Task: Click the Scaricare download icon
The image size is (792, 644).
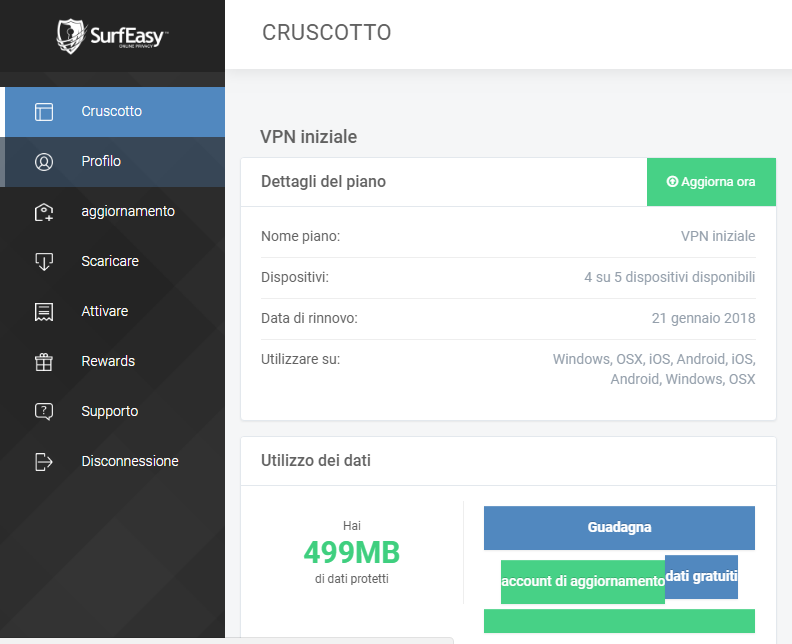Action: pyautogui.click(x=44, y=262)
